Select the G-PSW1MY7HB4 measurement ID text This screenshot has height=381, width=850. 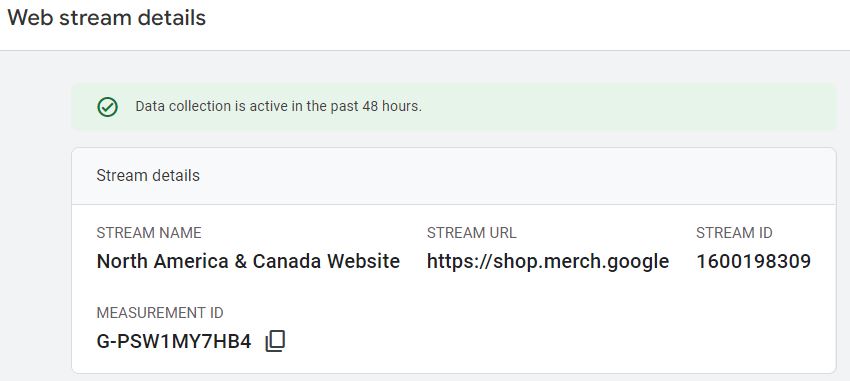click(x=173, y=342)
